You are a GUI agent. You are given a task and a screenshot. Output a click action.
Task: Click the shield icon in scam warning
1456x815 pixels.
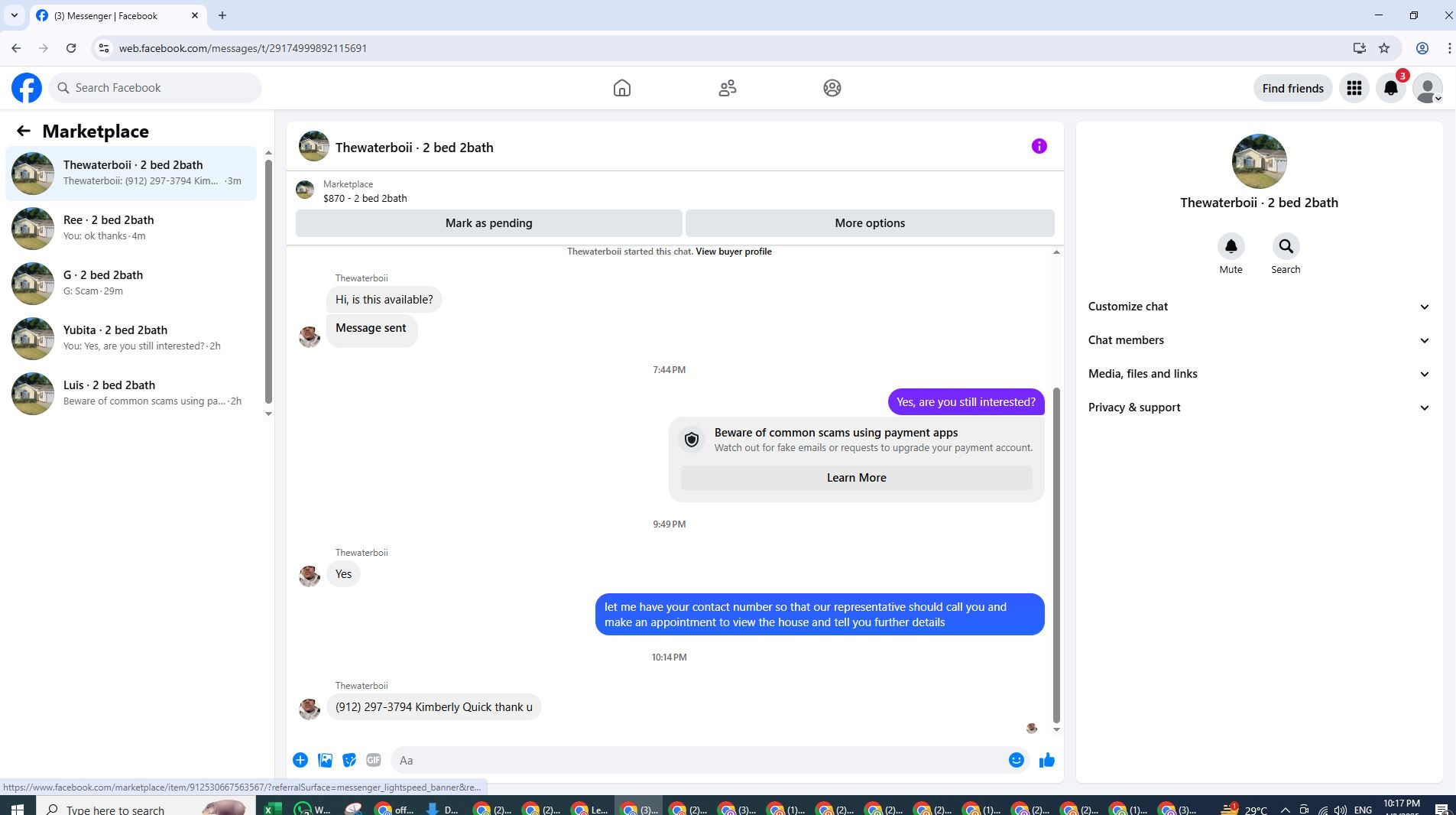692,440
